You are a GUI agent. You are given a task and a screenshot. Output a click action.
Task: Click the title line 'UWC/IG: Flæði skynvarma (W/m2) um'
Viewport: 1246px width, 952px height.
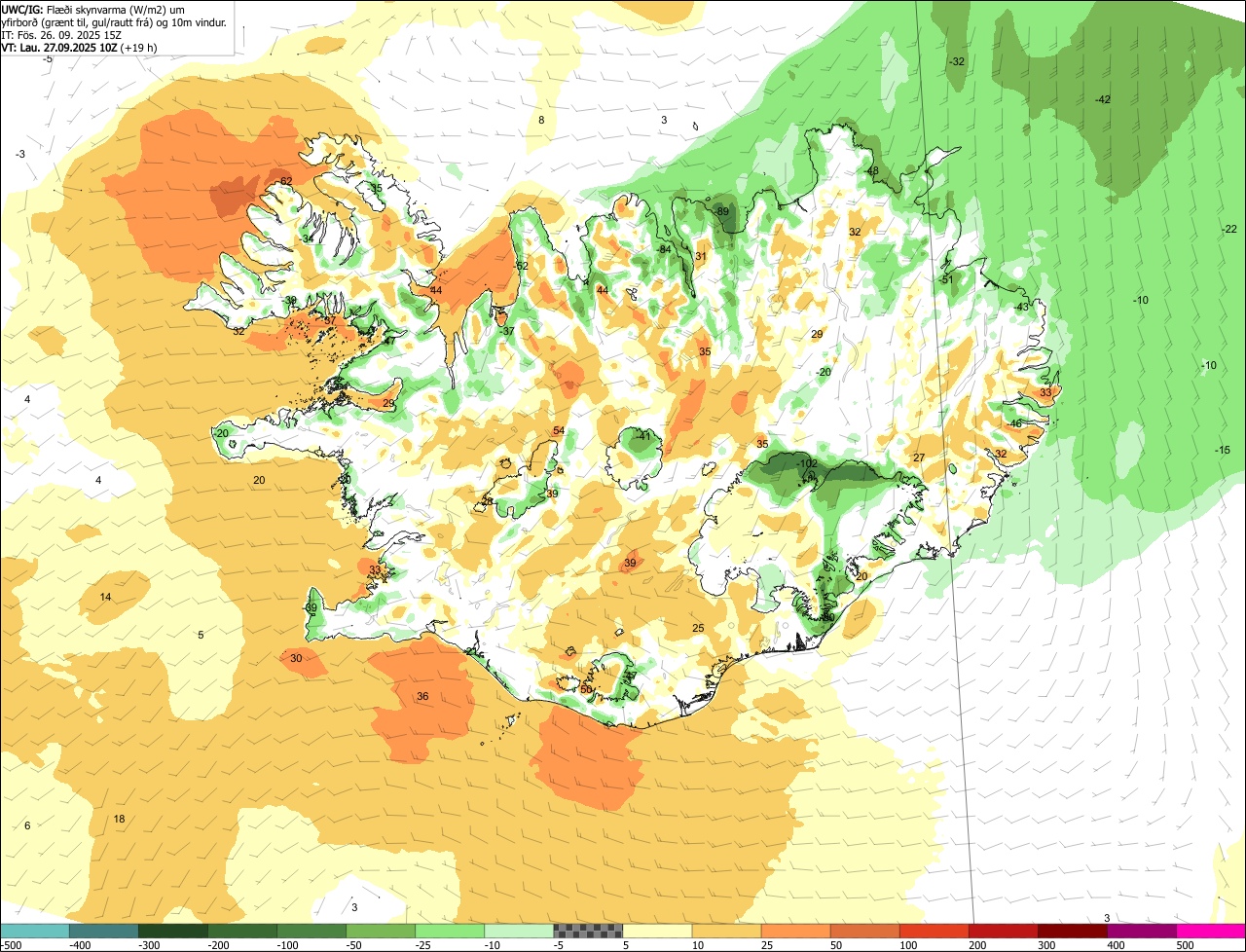93,9
